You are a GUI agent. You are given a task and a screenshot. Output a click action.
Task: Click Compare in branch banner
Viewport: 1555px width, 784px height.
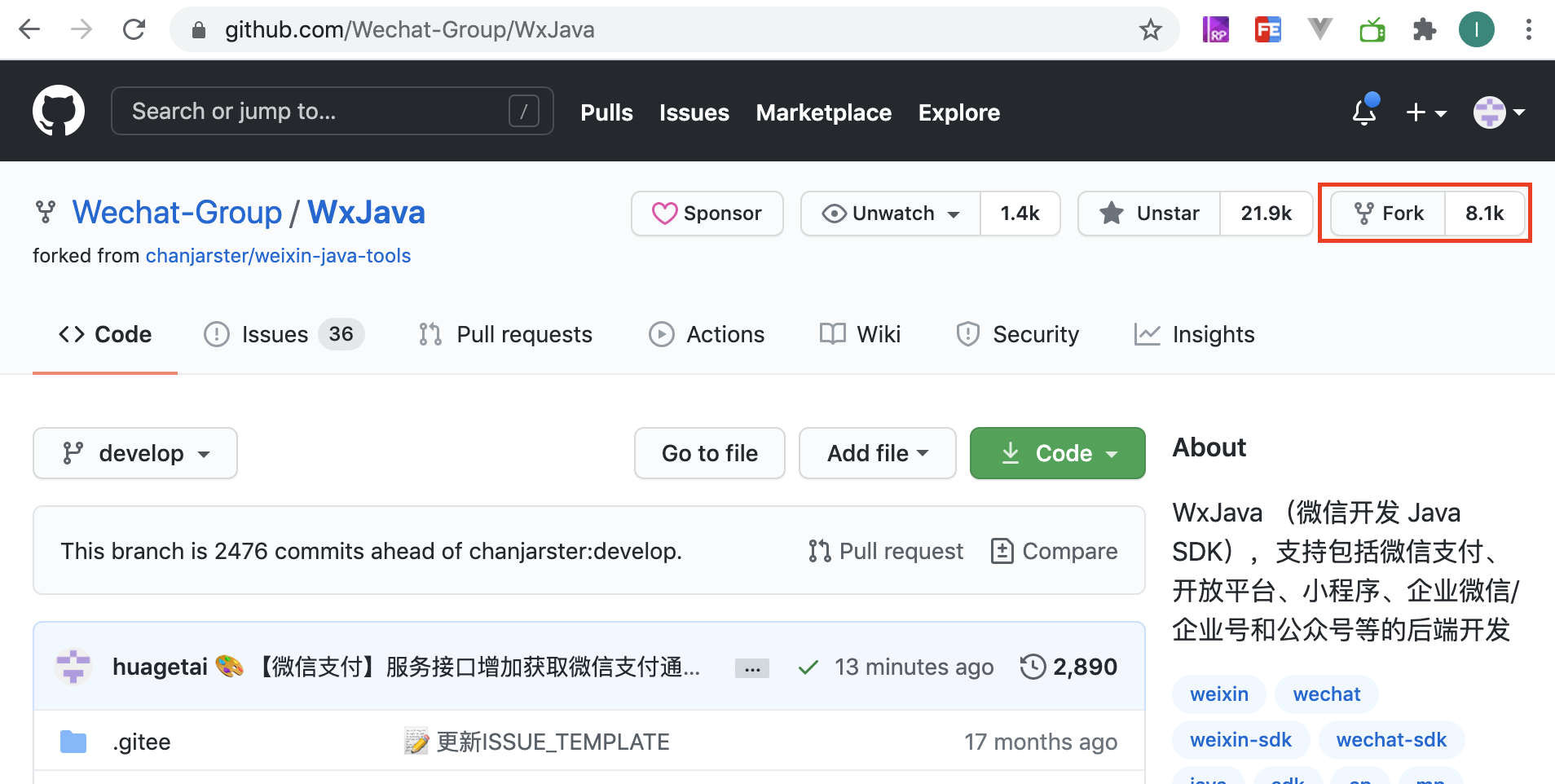1055,552
